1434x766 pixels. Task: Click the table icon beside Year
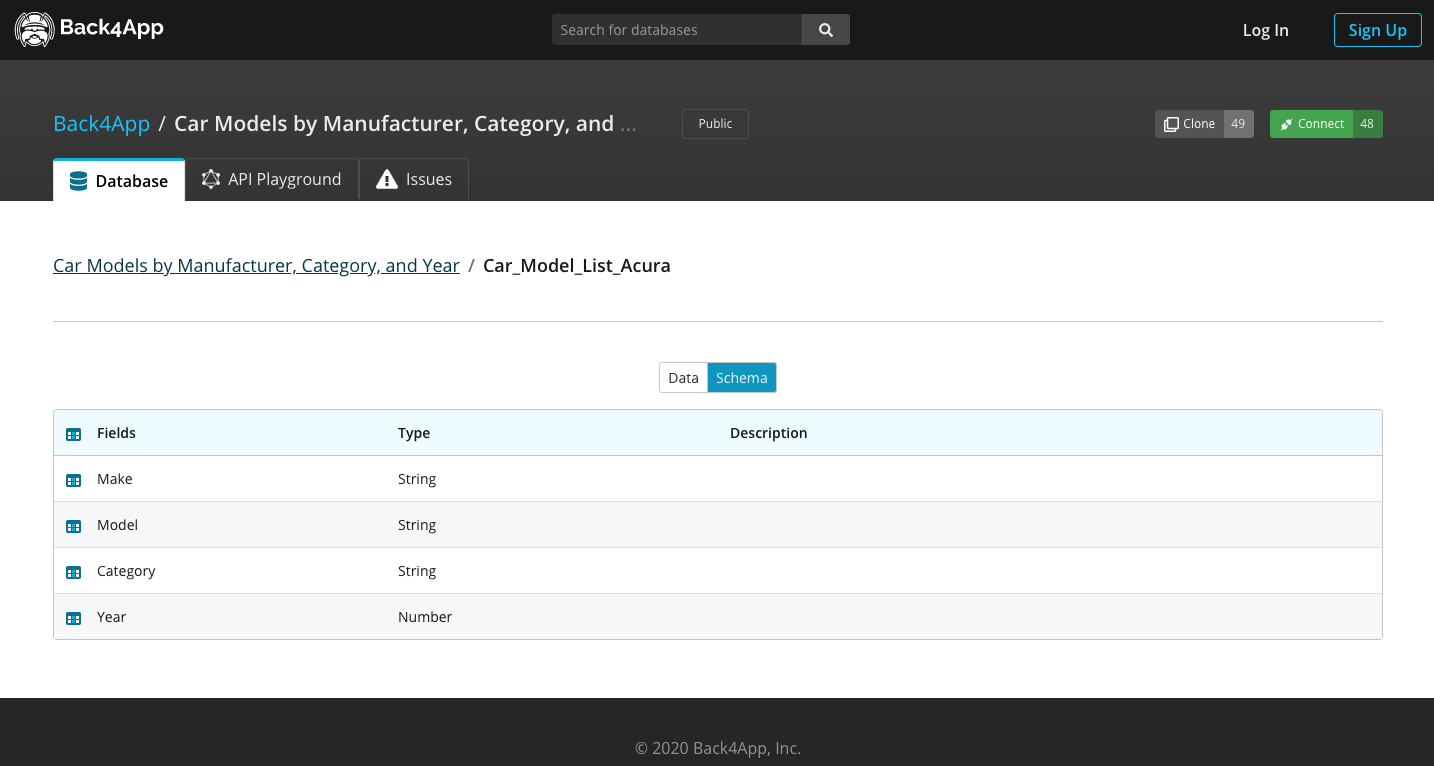pyautogui.click(x=73, y=618)
